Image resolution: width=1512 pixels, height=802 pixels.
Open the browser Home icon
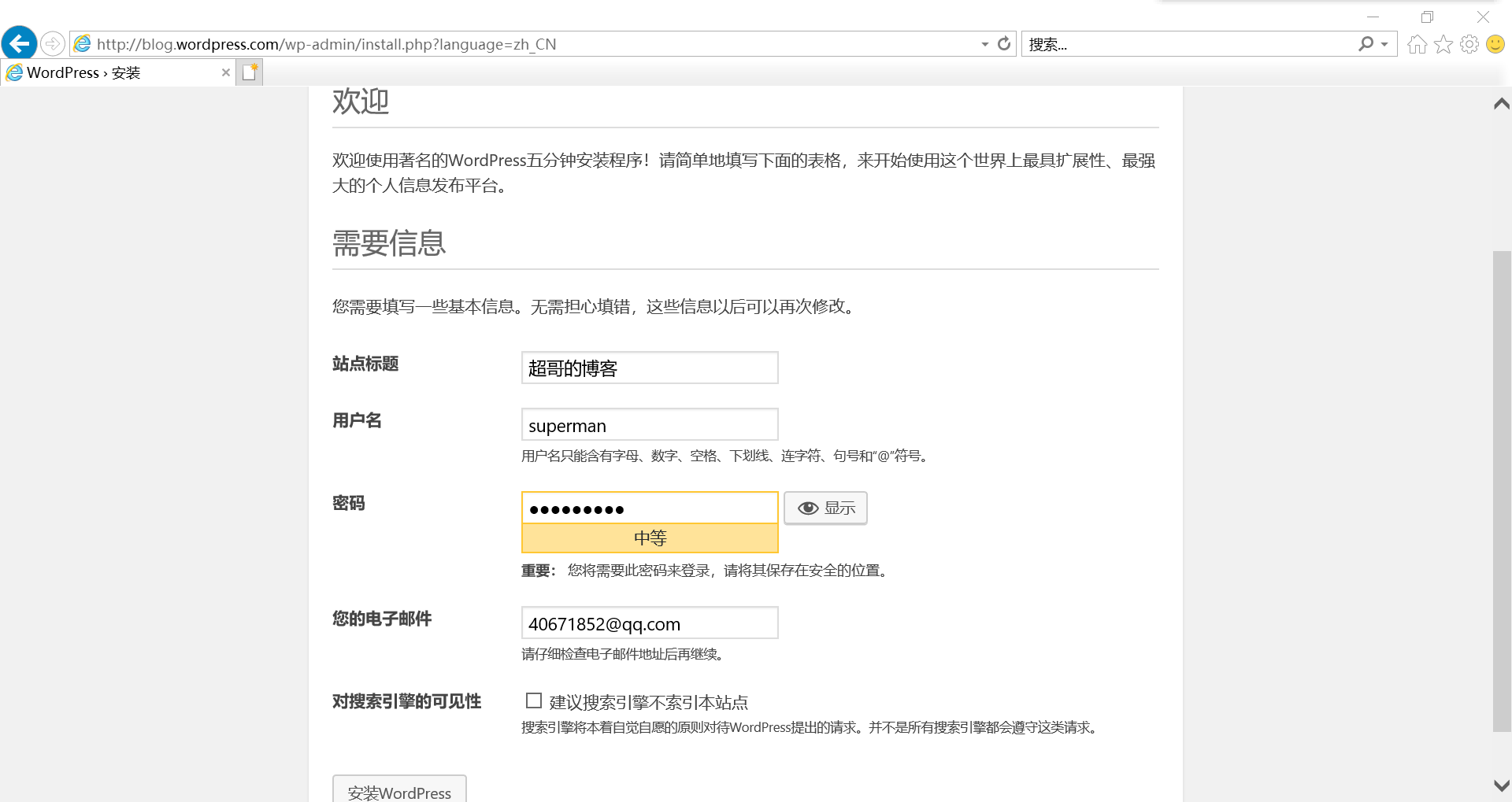[1417, 44]
